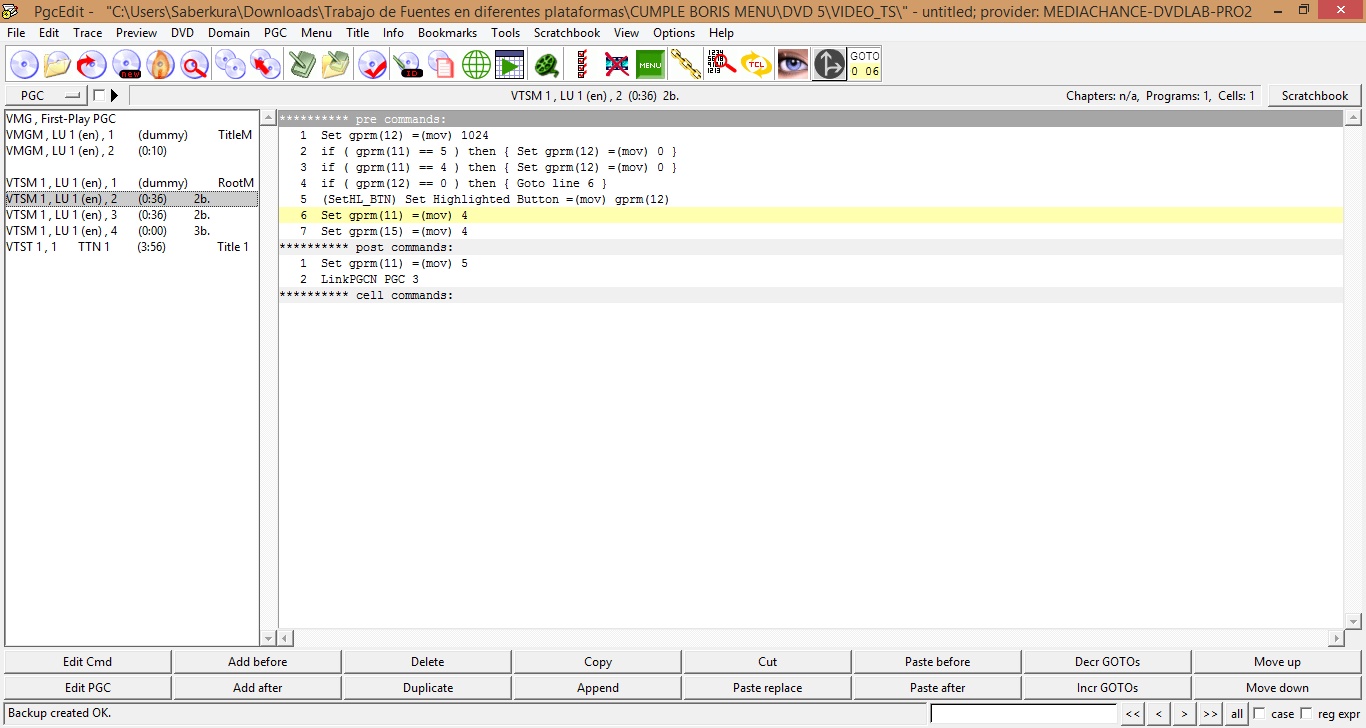
Task: Click the gold chain link icon
Action: [685, 65]
